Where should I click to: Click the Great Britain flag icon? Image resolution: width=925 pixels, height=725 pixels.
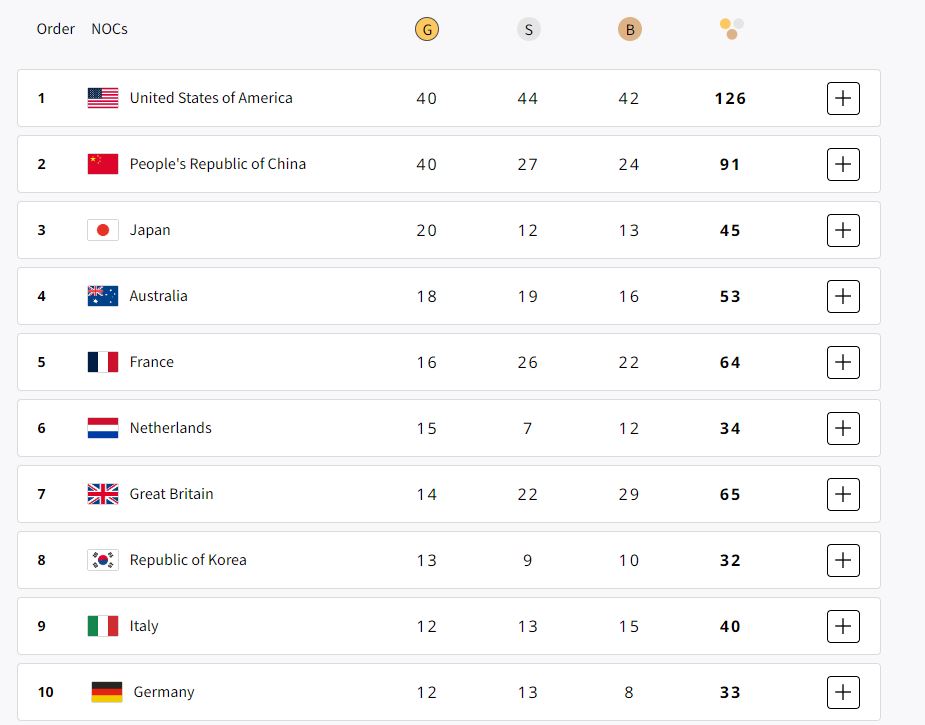pos(103,494)
